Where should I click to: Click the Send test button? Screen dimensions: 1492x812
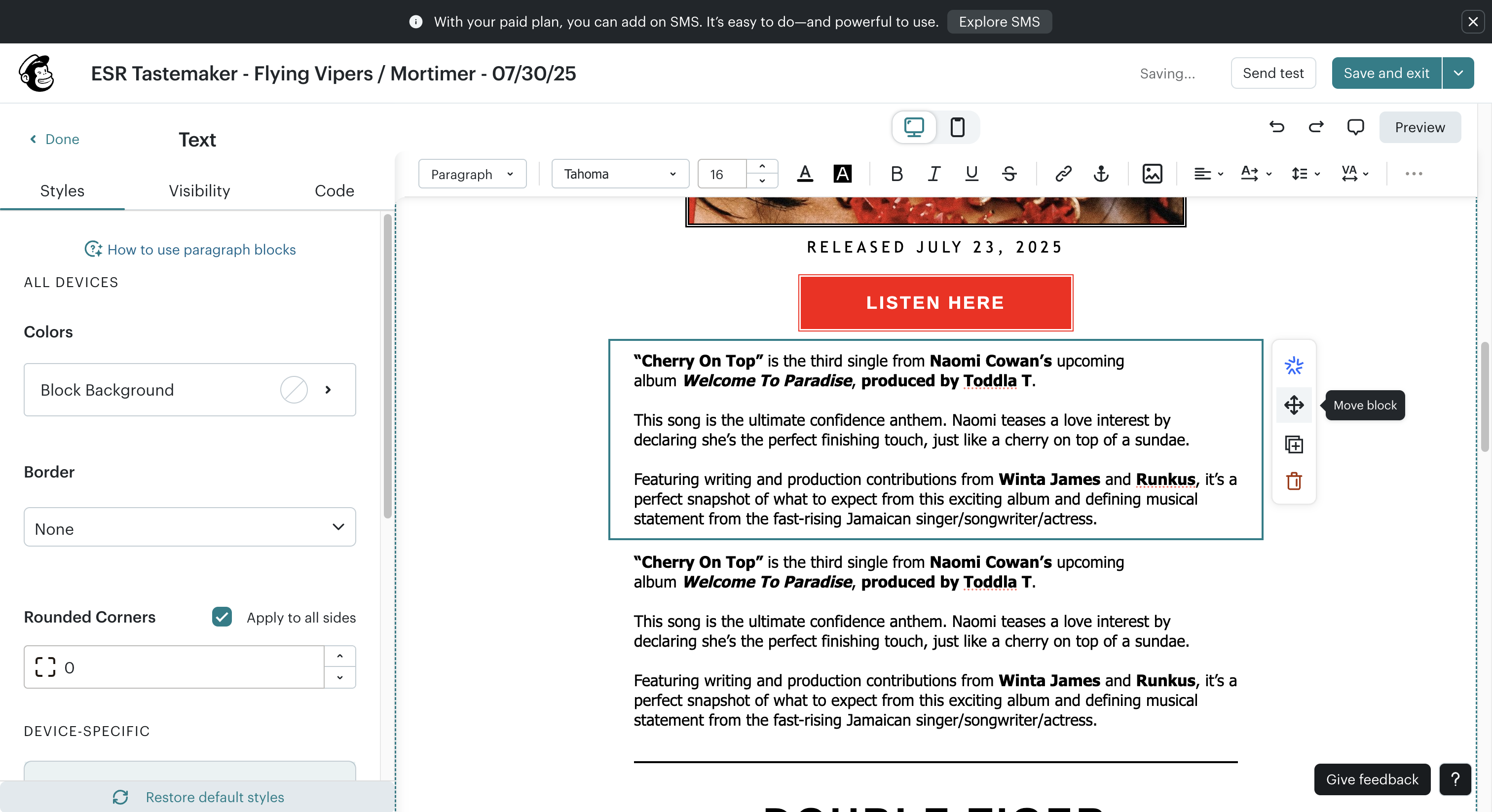tap(1273, 73)
